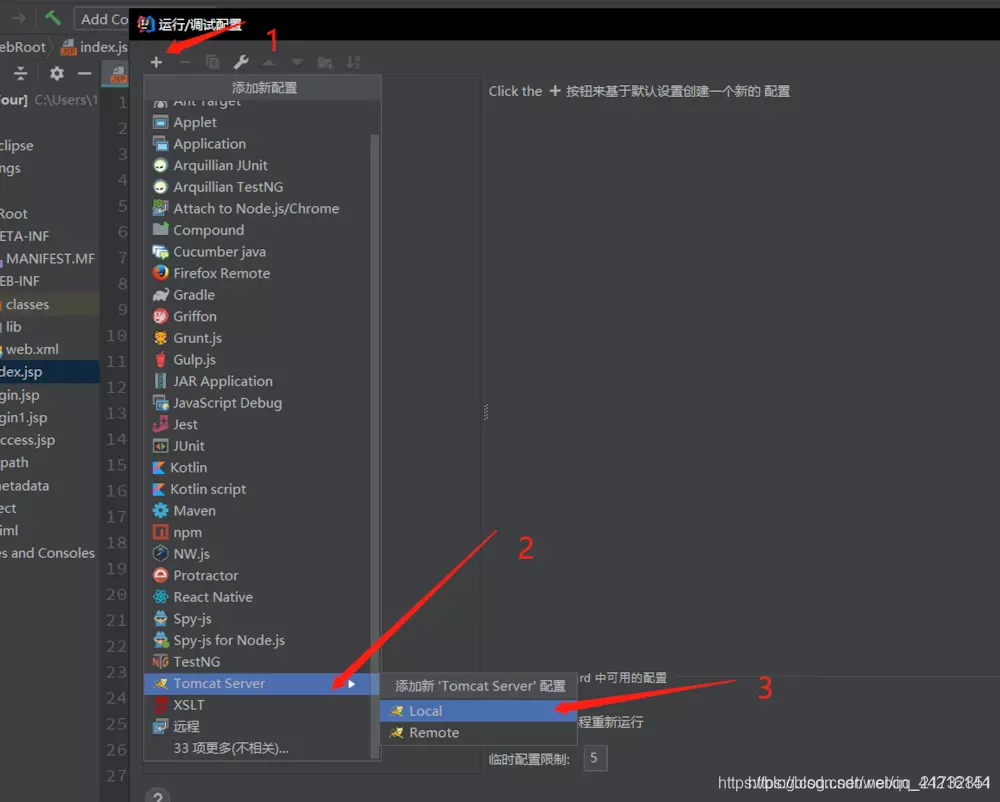Select Gradle configuration type
This screenshot has width=1000, height=802.
tap(257, 295)
